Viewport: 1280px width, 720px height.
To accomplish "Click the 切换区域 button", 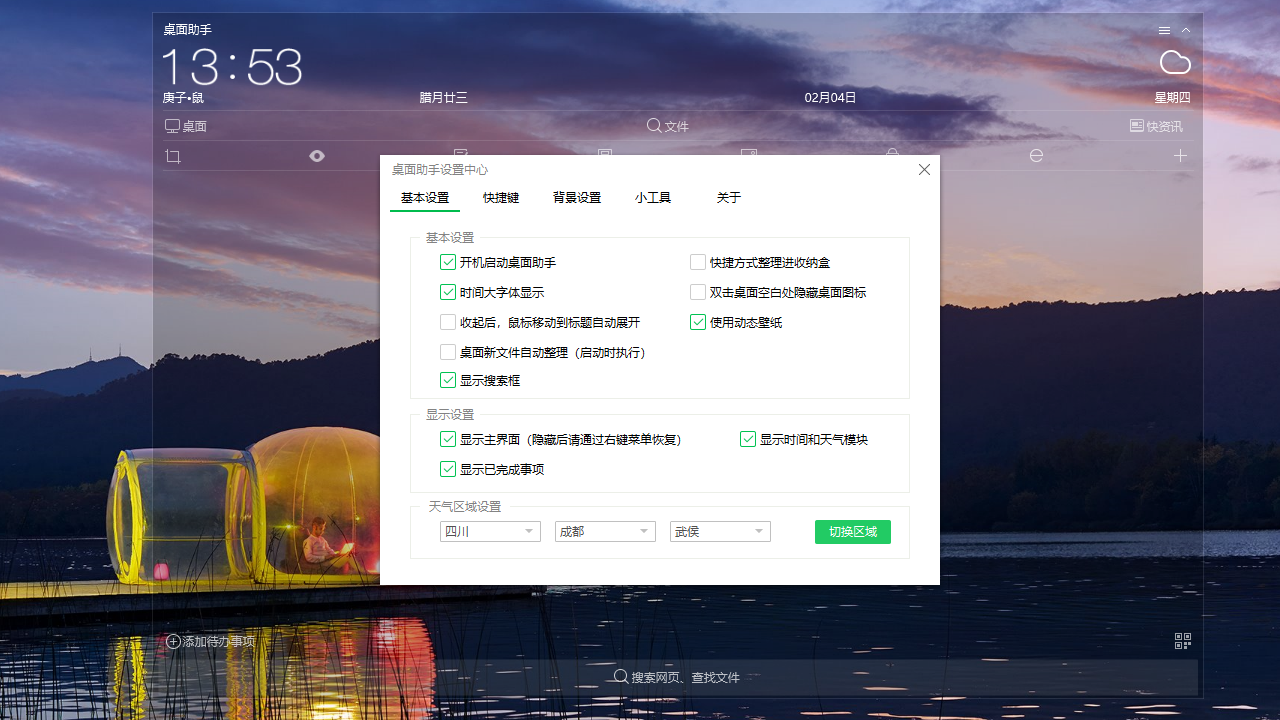I will pos(852,532).
